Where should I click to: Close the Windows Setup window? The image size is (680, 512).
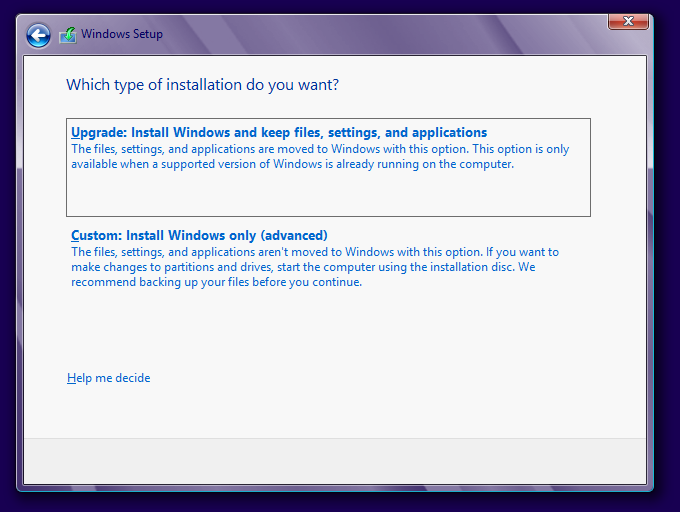[x=628, y=21]
